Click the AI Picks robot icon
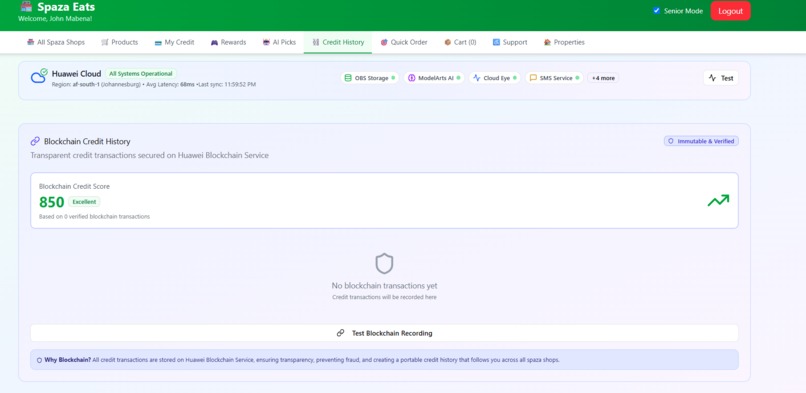 click(x=266, y=42)
